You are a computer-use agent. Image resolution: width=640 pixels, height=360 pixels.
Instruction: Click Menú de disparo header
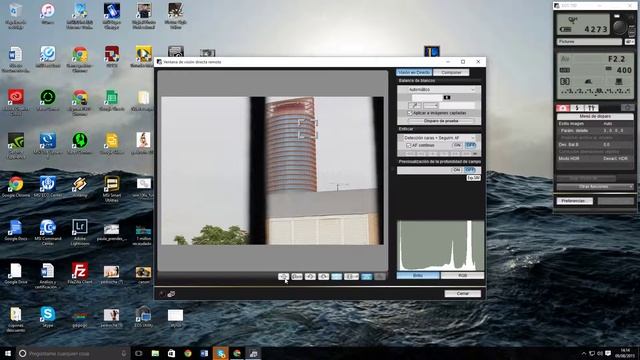pyautogui.click(x=595, y=117)
